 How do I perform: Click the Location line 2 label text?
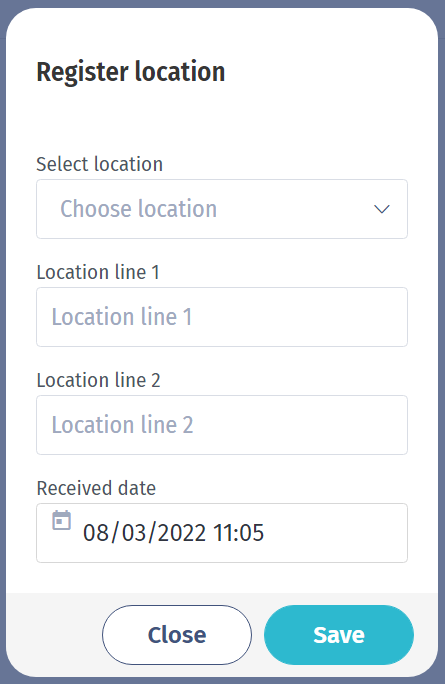pyautogui.click(x=99, y=380)
